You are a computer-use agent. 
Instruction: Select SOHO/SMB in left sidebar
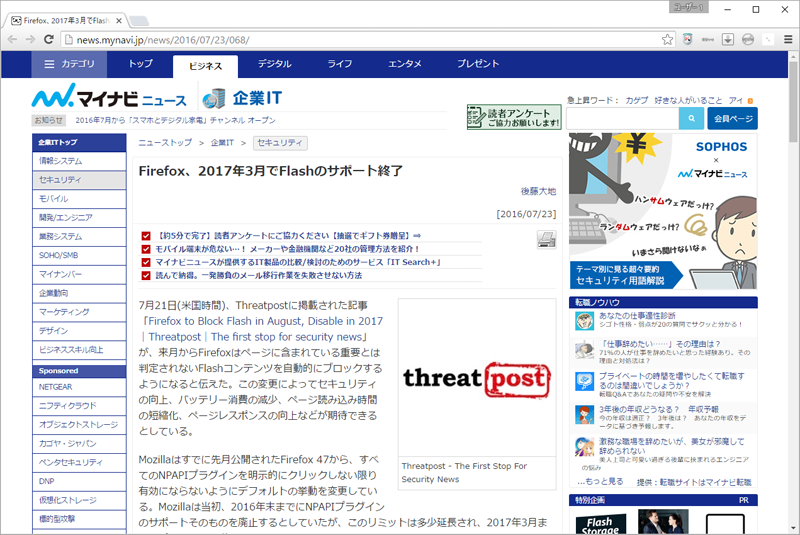pos(79,256)
